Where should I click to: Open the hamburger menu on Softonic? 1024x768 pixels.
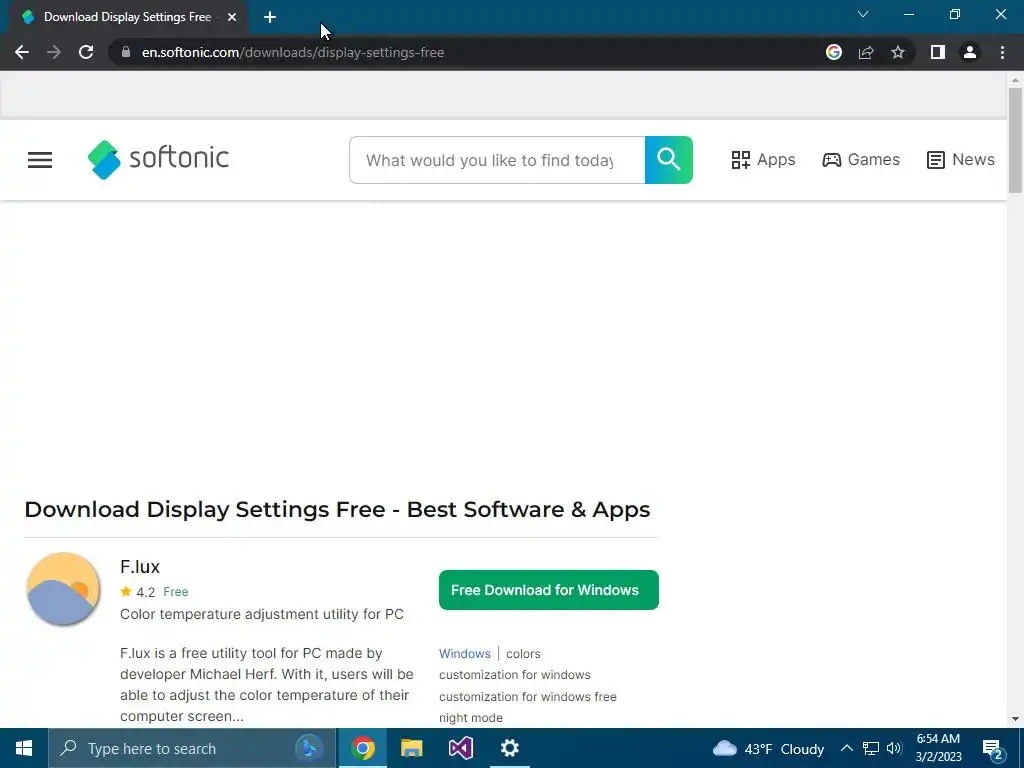click(40, 160)
